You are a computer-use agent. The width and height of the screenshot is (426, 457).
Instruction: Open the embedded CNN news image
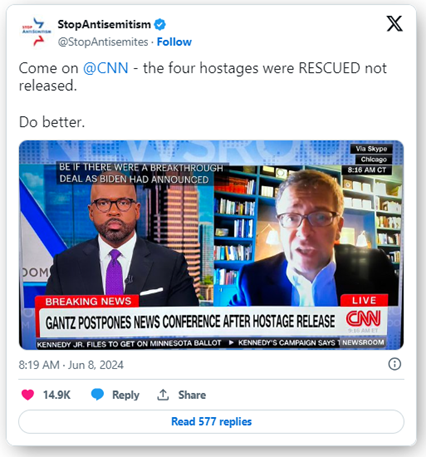coord(211,245)
